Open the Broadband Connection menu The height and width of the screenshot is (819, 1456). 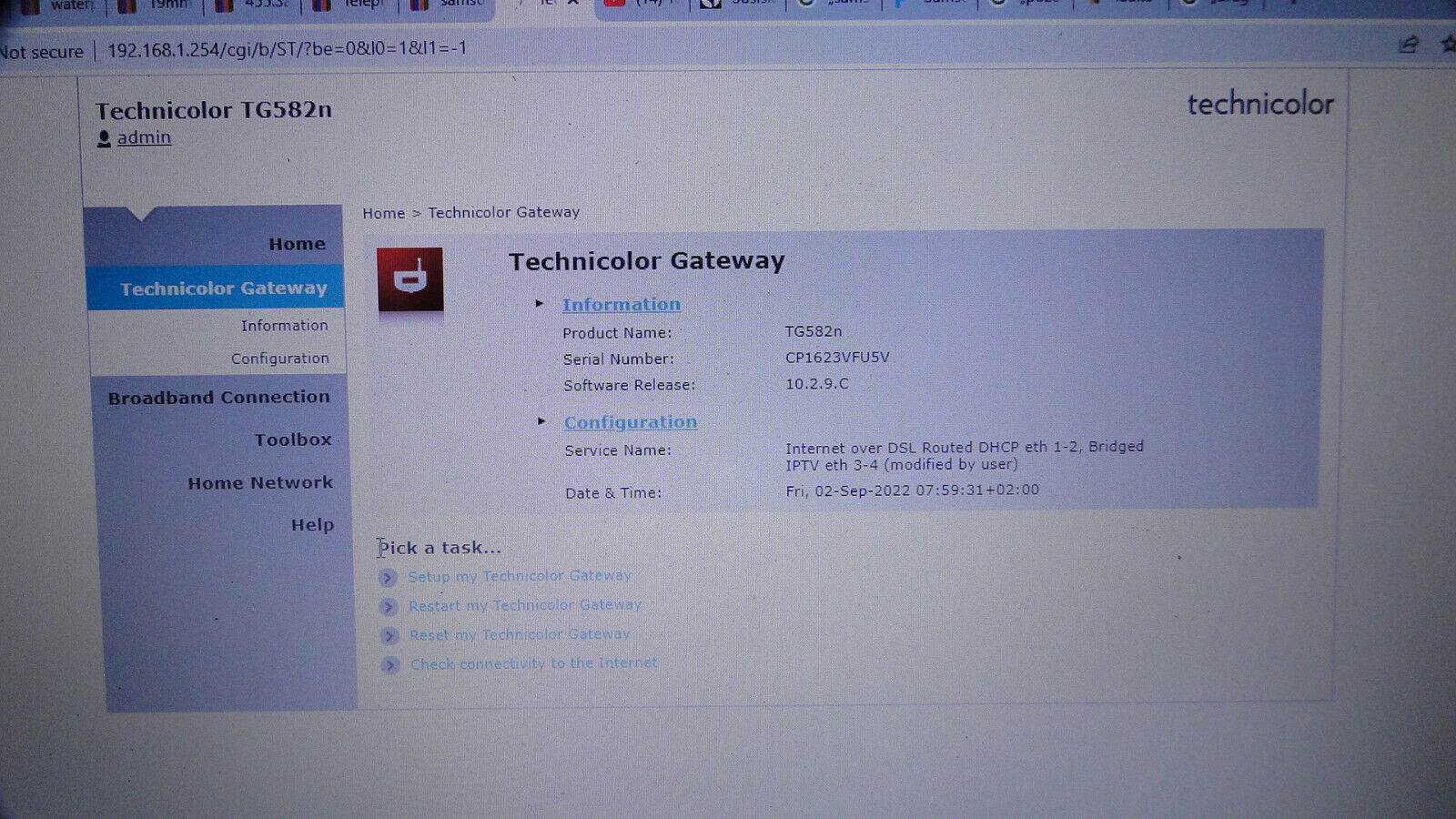click(219, 398)
